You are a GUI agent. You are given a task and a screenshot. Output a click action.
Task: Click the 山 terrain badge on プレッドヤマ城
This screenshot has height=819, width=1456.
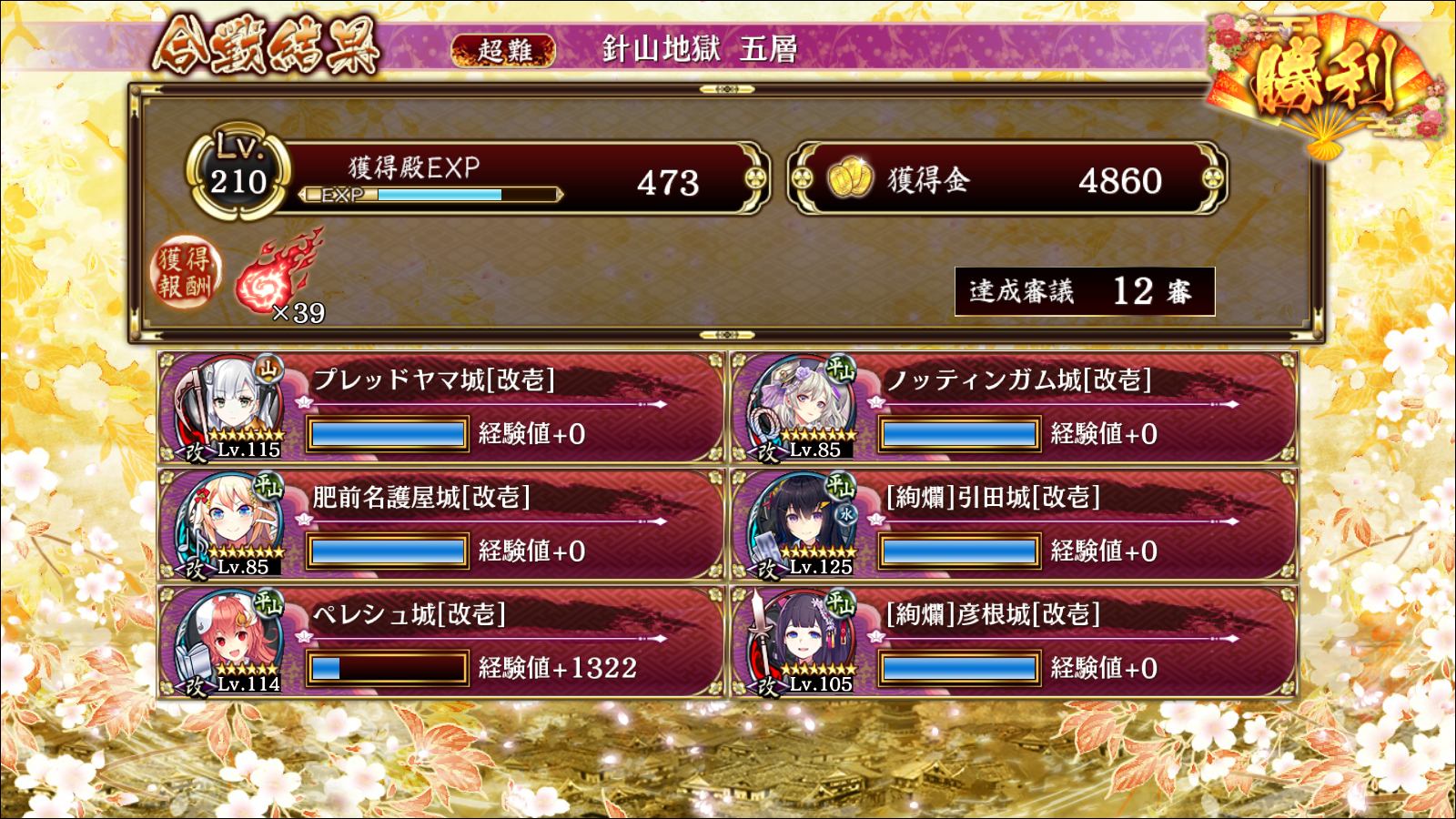coord(268,369)
